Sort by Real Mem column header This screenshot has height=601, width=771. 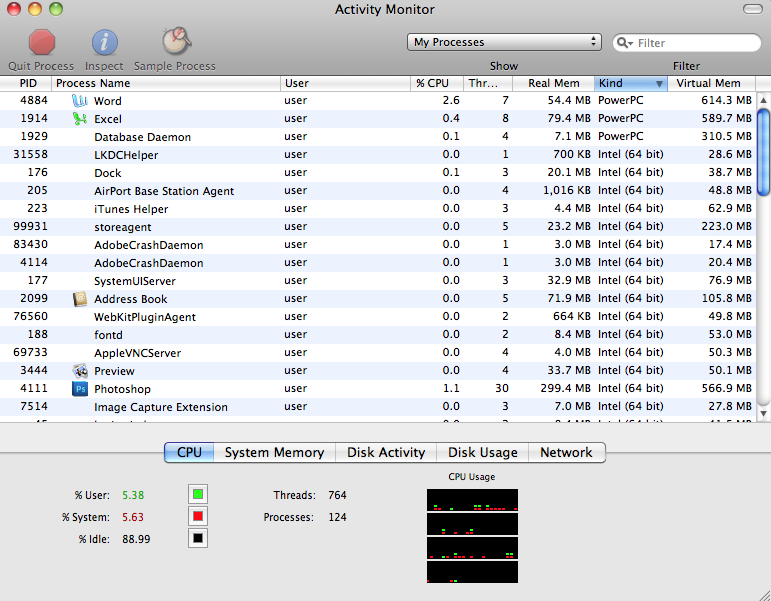(553, 83)
